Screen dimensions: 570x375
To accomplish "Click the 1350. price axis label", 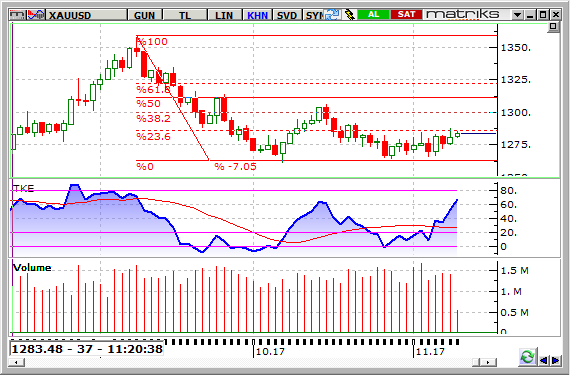I will point(515,48).
